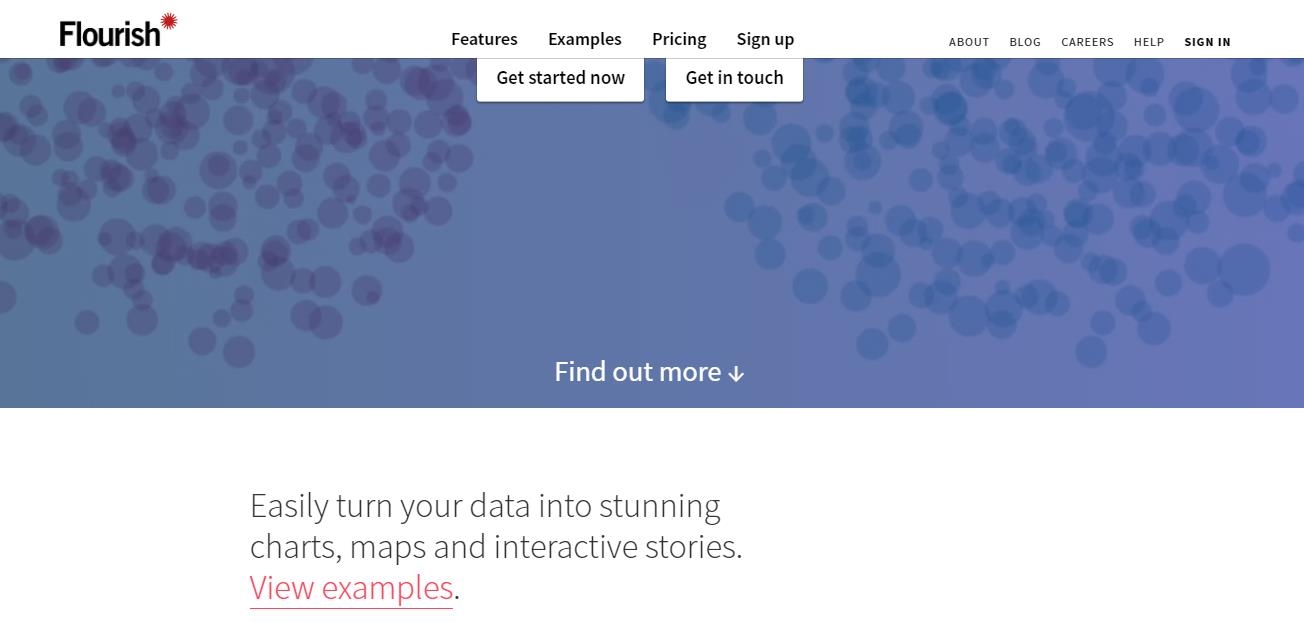Open the Features menu item

point(484,39)
